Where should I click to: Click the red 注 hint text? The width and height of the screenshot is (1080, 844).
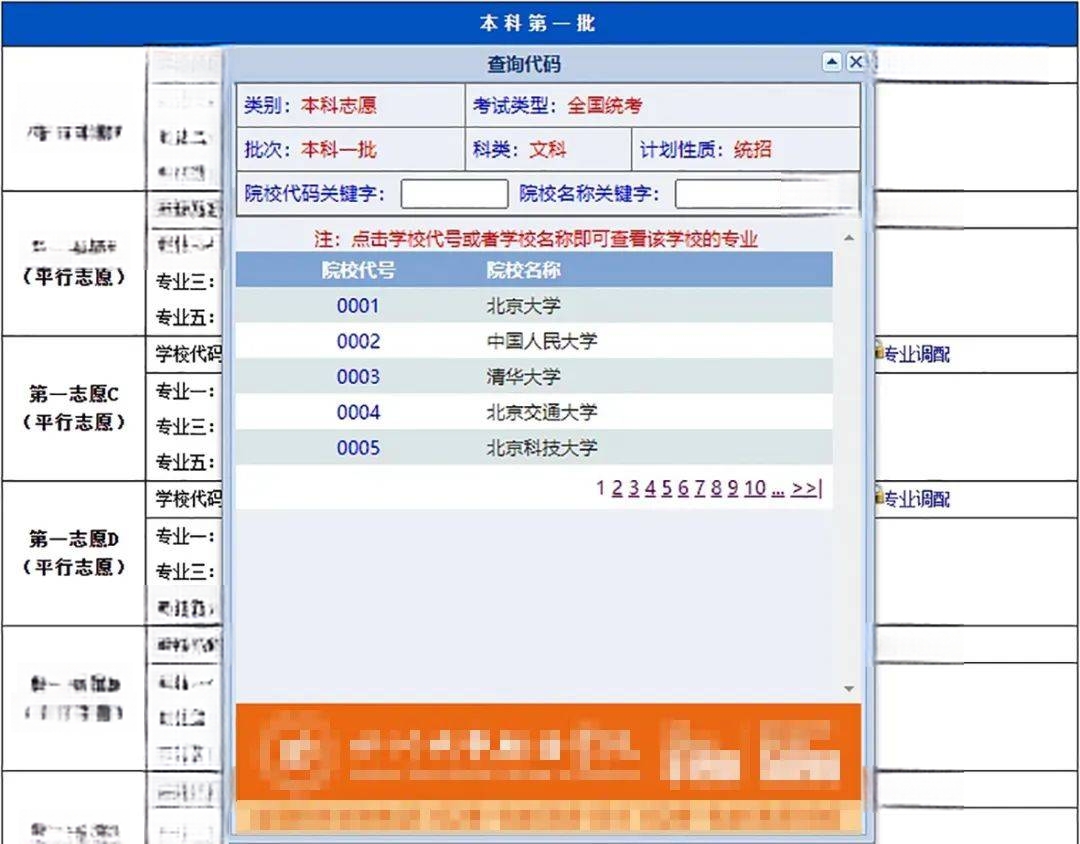[x=536, y=239]
